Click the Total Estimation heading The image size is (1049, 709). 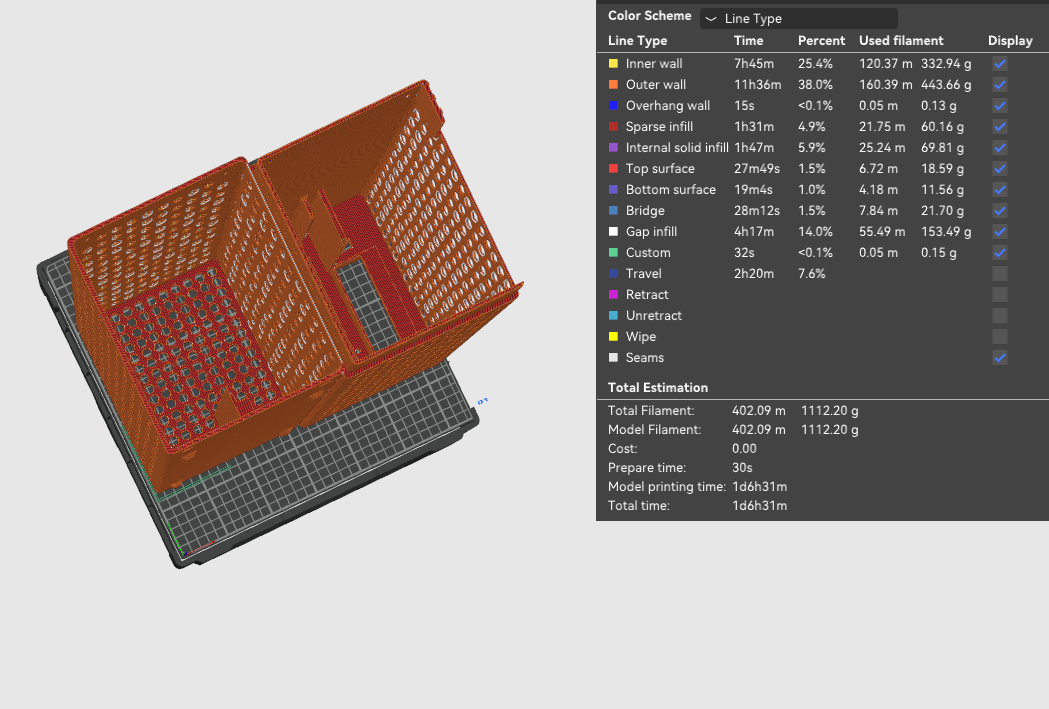tap(657, 387)
